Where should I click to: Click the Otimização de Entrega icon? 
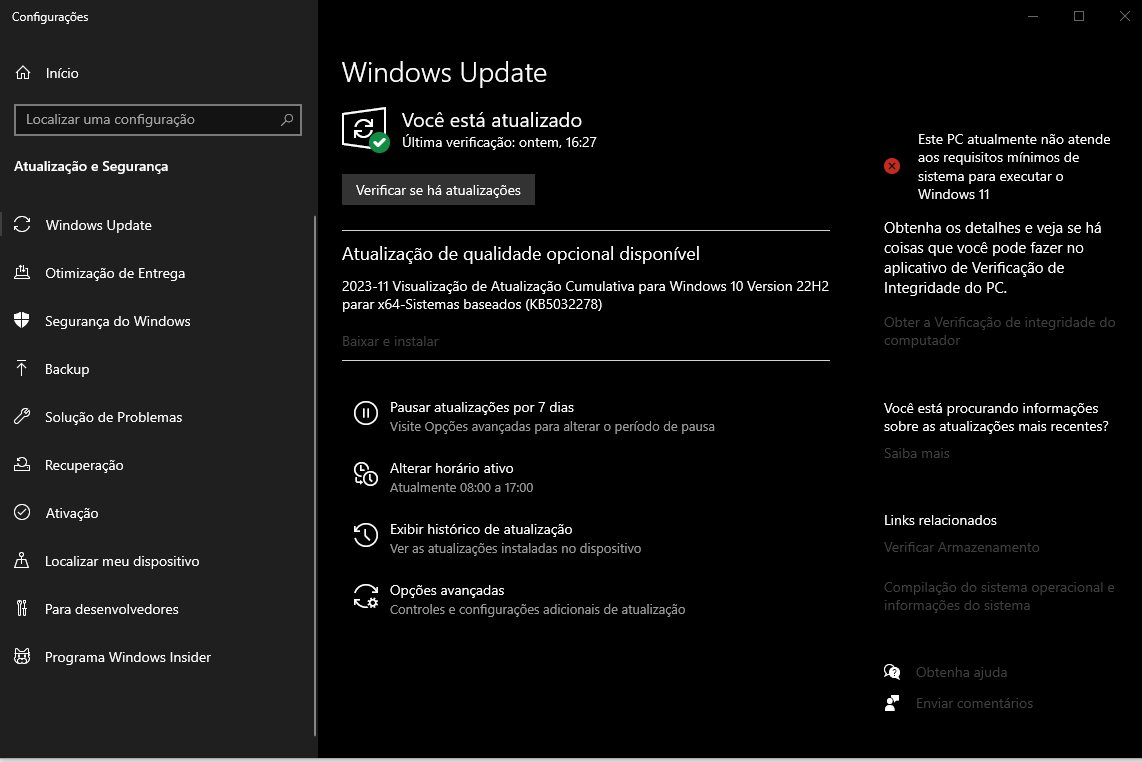[x=23, y=272]
